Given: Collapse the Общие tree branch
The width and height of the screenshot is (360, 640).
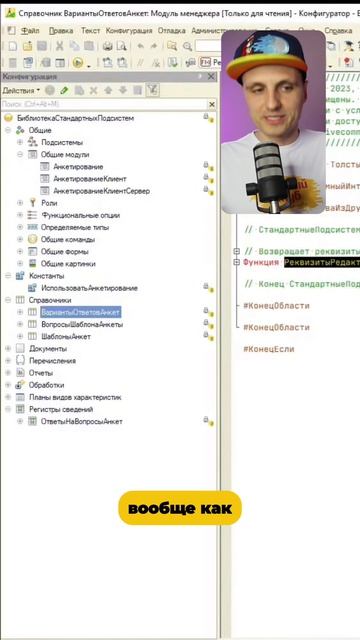Looking at the screenshot, I should 8,130.
